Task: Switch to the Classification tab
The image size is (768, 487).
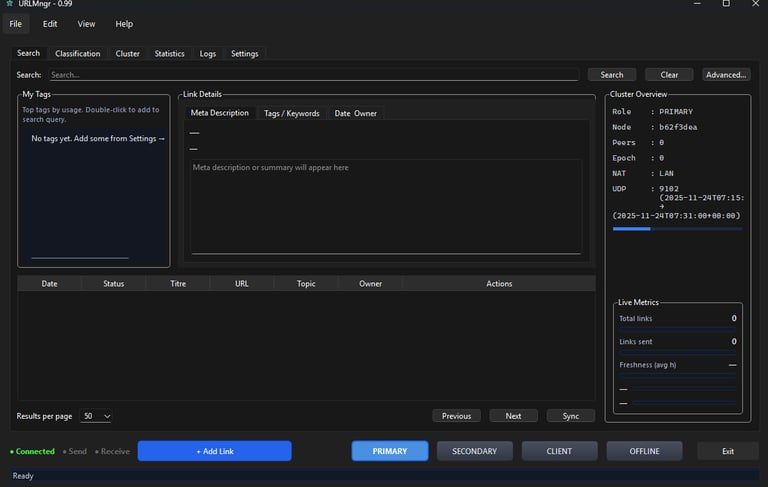Action: (x=77, y=53)
